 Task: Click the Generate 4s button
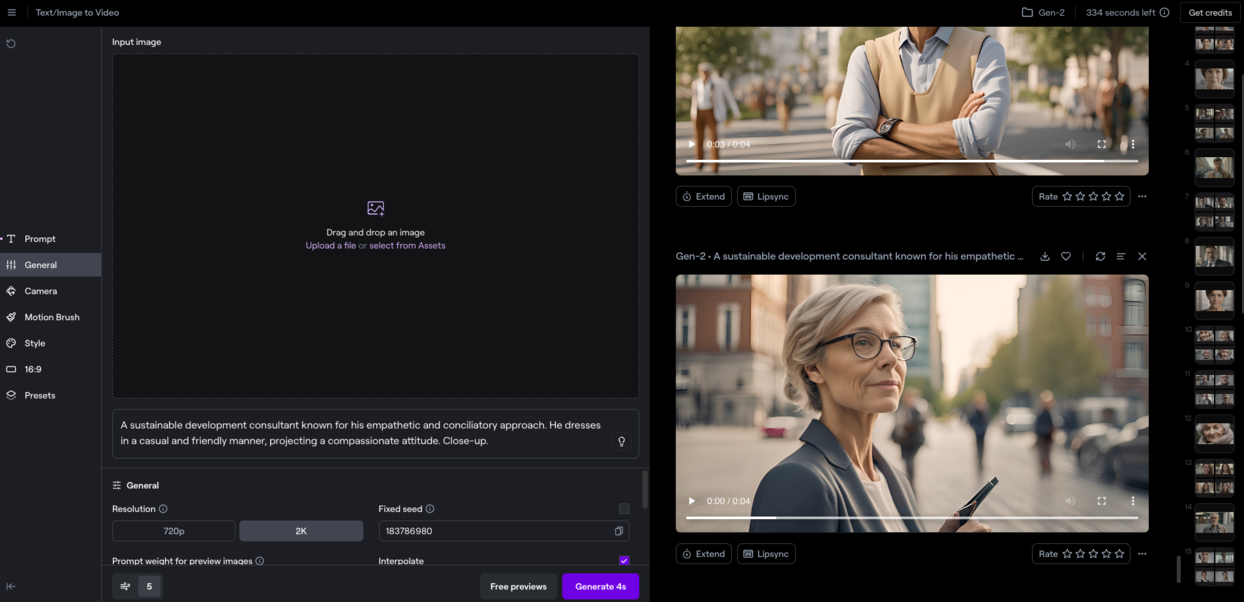[x=600, y=587]
